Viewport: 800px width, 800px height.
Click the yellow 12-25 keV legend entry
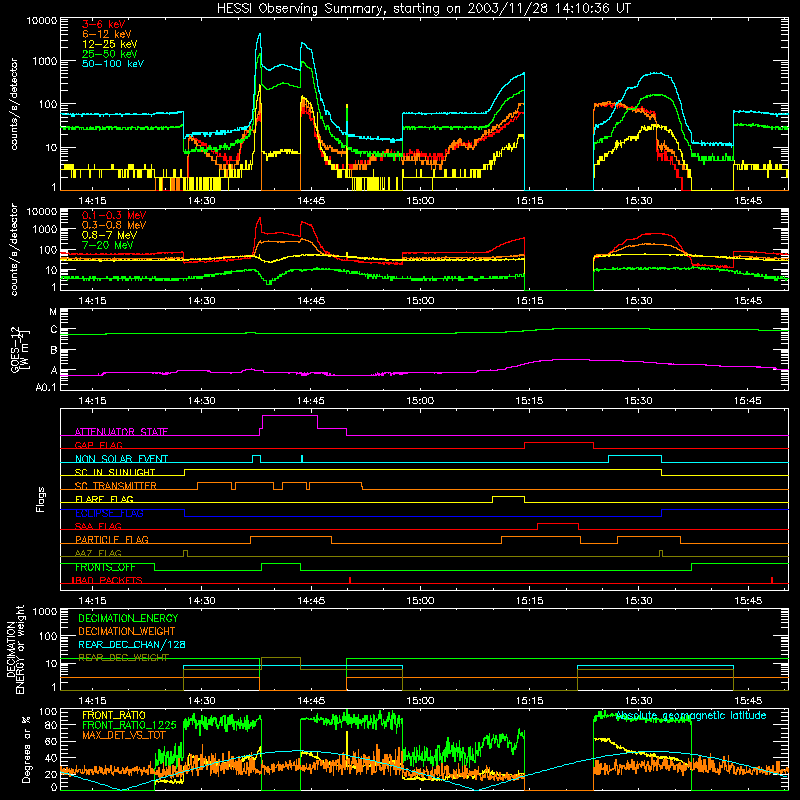pos(110,44)
